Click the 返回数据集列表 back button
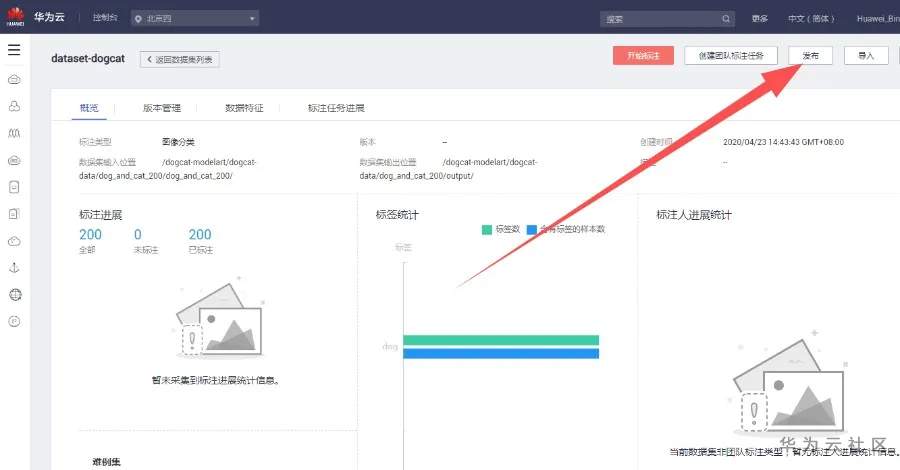Screen dimensions: 900x470 (x=180, y=59)
